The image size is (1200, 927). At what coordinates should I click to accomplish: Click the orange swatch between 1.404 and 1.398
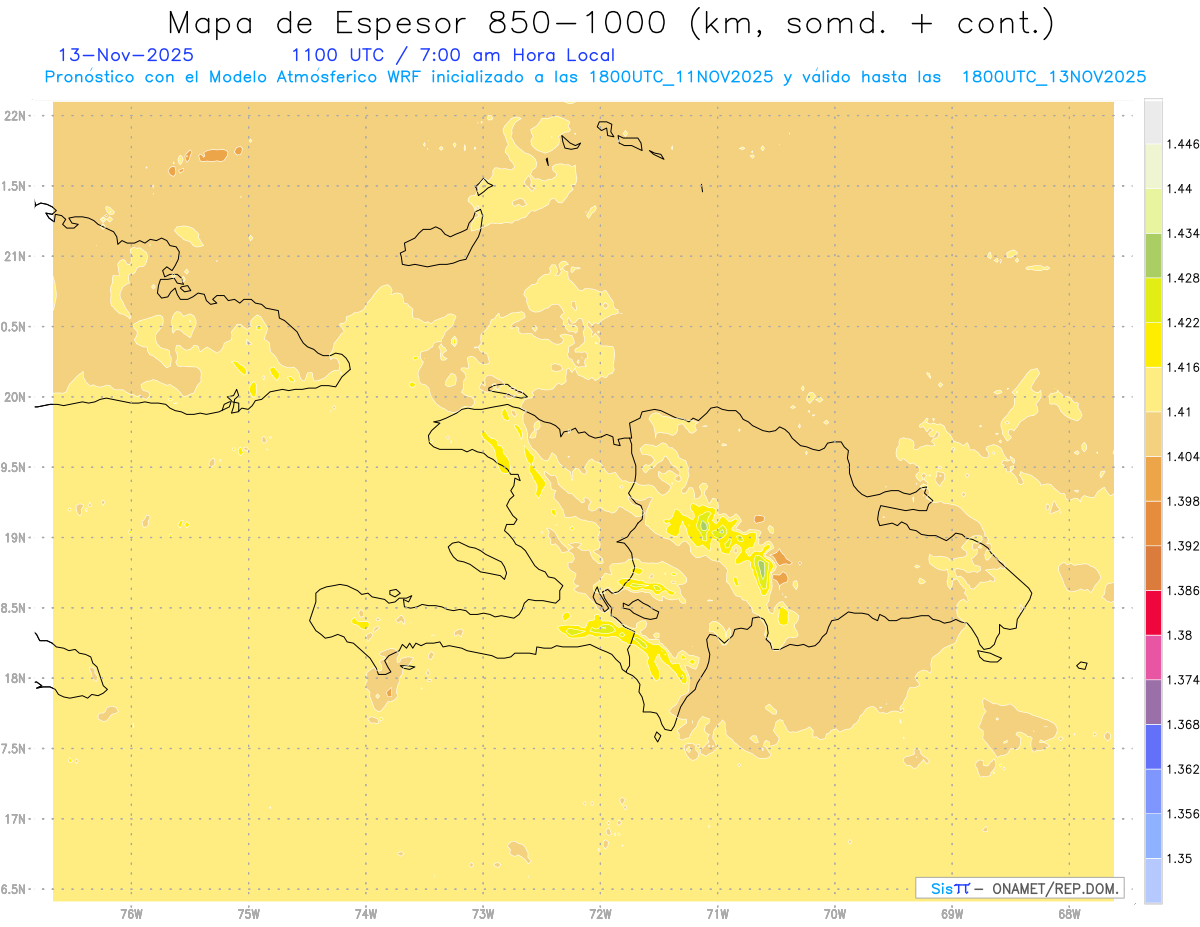click(x=1153, y=478)
